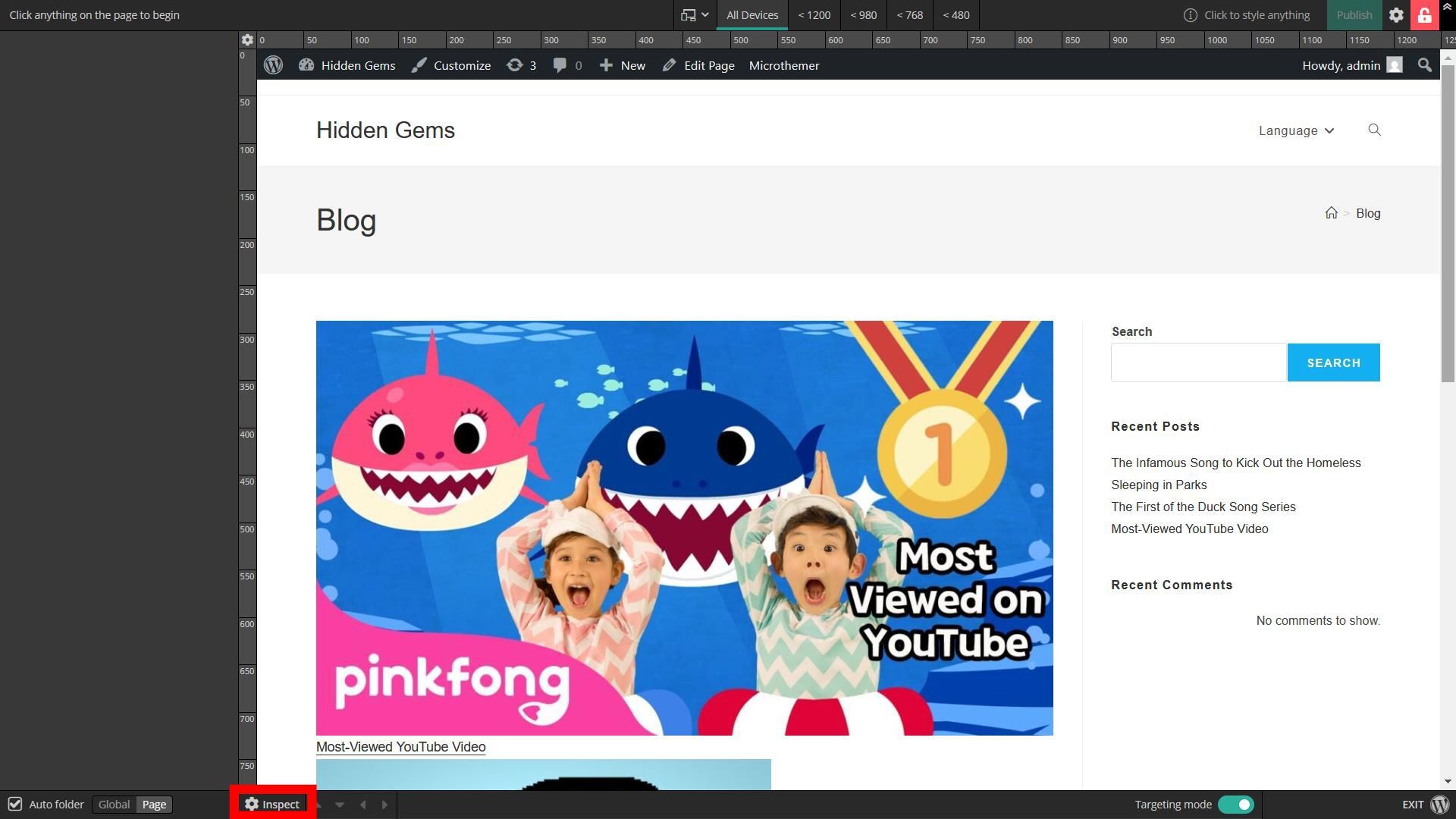Click Edit Page in the admin bar

pyautogui.click(x=698, y=65)
